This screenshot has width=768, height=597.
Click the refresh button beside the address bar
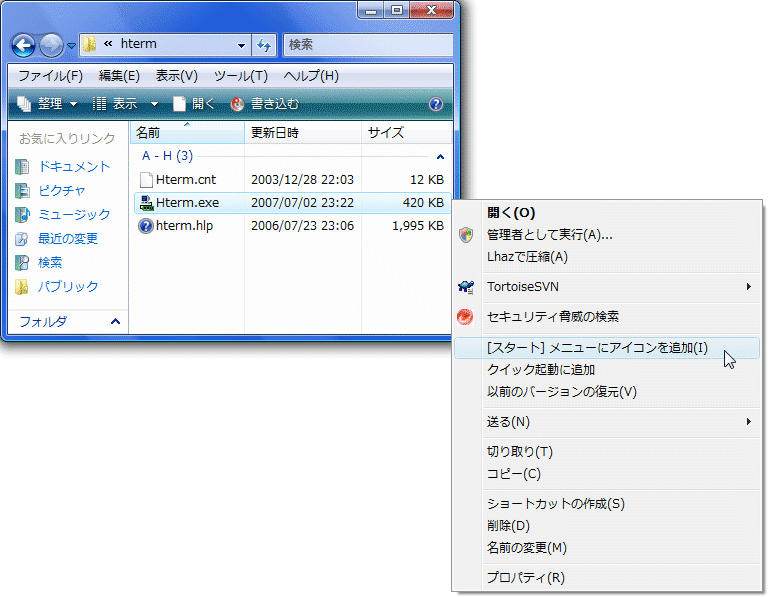[264, 46]
